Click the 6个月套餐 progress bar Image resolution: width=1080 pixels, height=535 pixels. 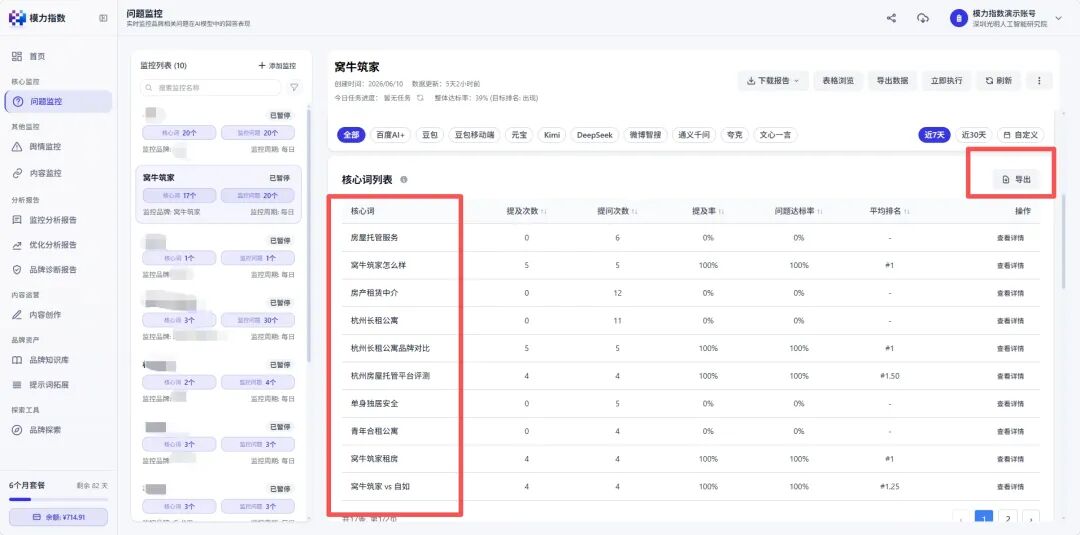(58, 499)
